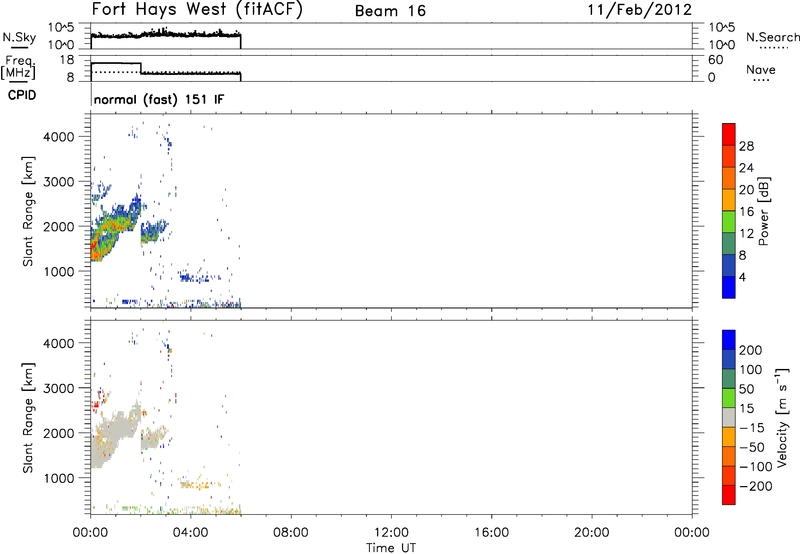Click the '18' frequency tick label
Screen dimensions: 800x554
(x=66, y=60)
